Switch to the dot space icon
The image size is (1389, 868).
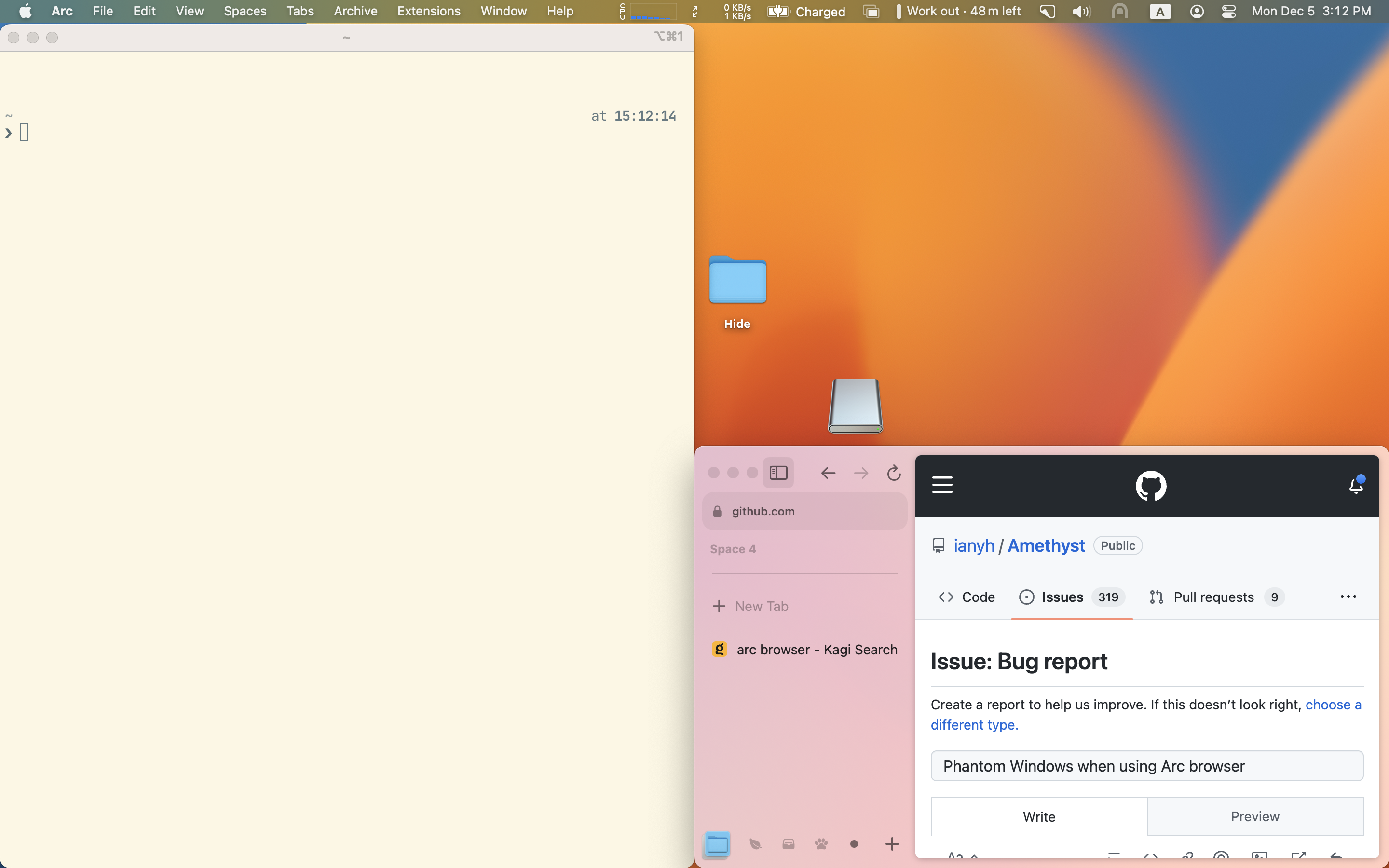(854, 844)
